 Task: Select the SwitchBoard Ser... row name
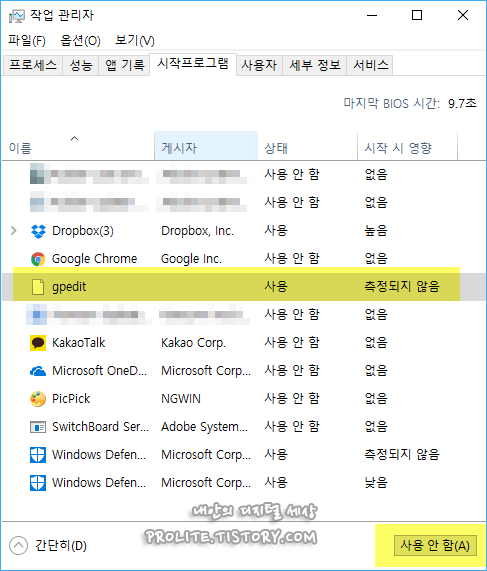101,427
